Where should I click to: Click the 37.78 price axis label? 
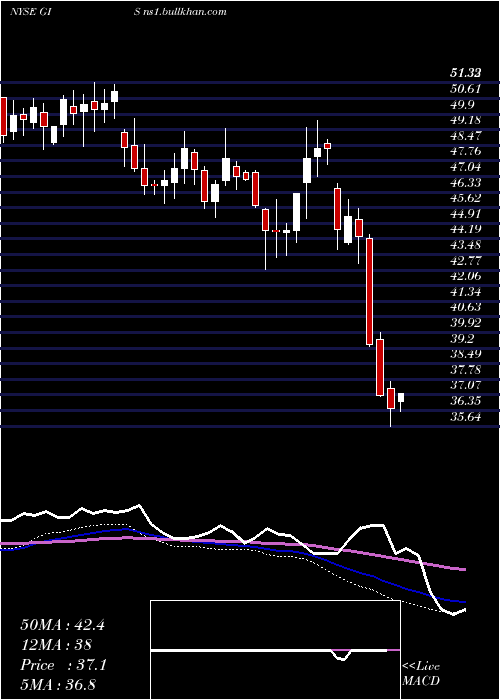click(465, 370)
